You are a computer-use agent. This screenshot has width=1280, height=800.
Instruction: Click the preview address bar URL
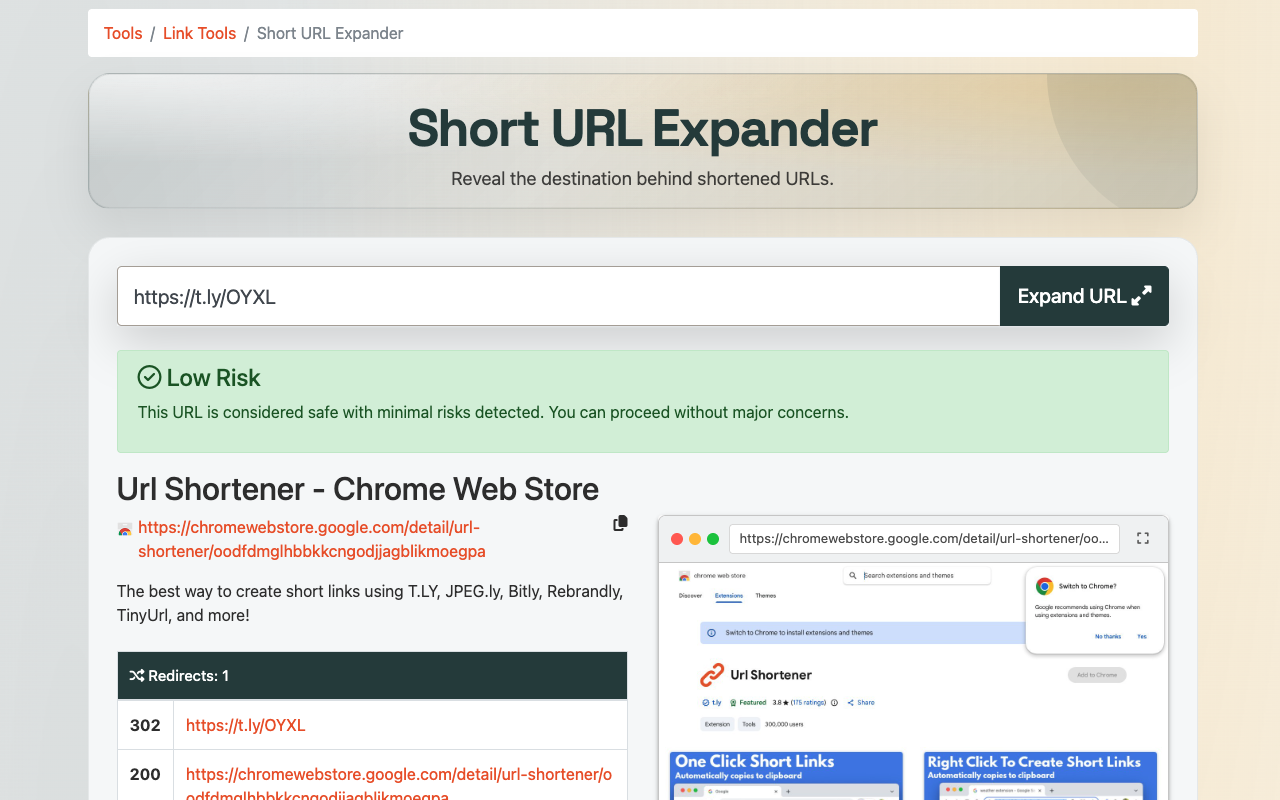point(924,538)
